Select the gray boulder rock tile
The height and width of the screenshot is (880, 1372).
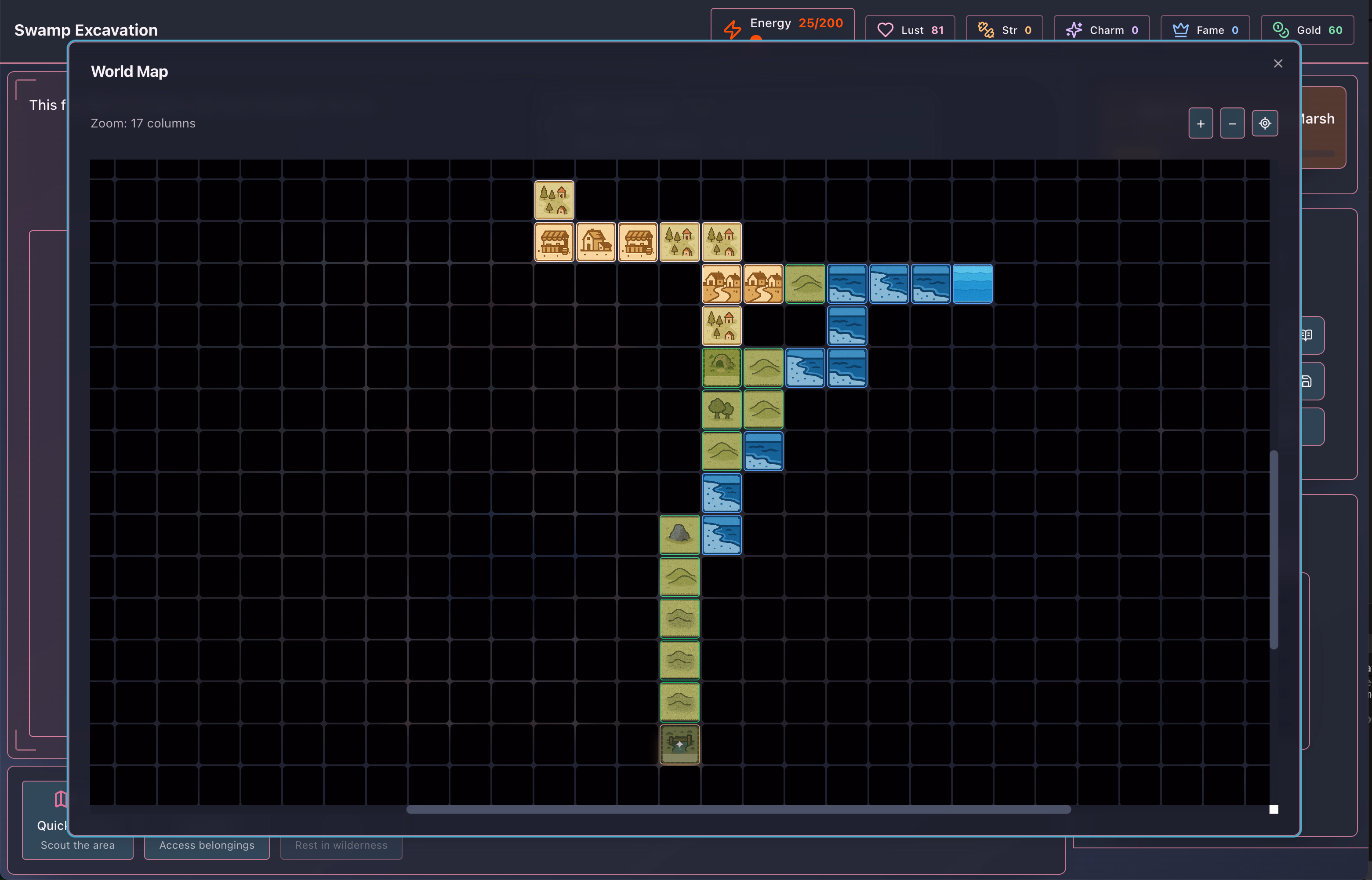(679, 535)
